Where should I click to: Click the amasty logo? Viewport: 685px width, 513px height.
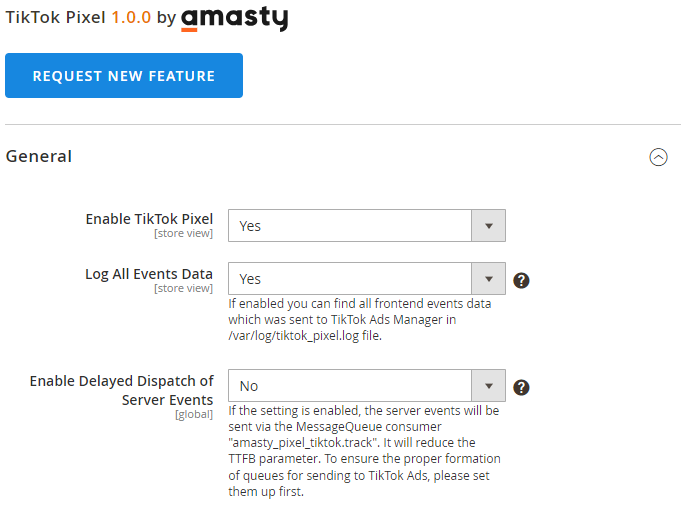coord(235,18)
